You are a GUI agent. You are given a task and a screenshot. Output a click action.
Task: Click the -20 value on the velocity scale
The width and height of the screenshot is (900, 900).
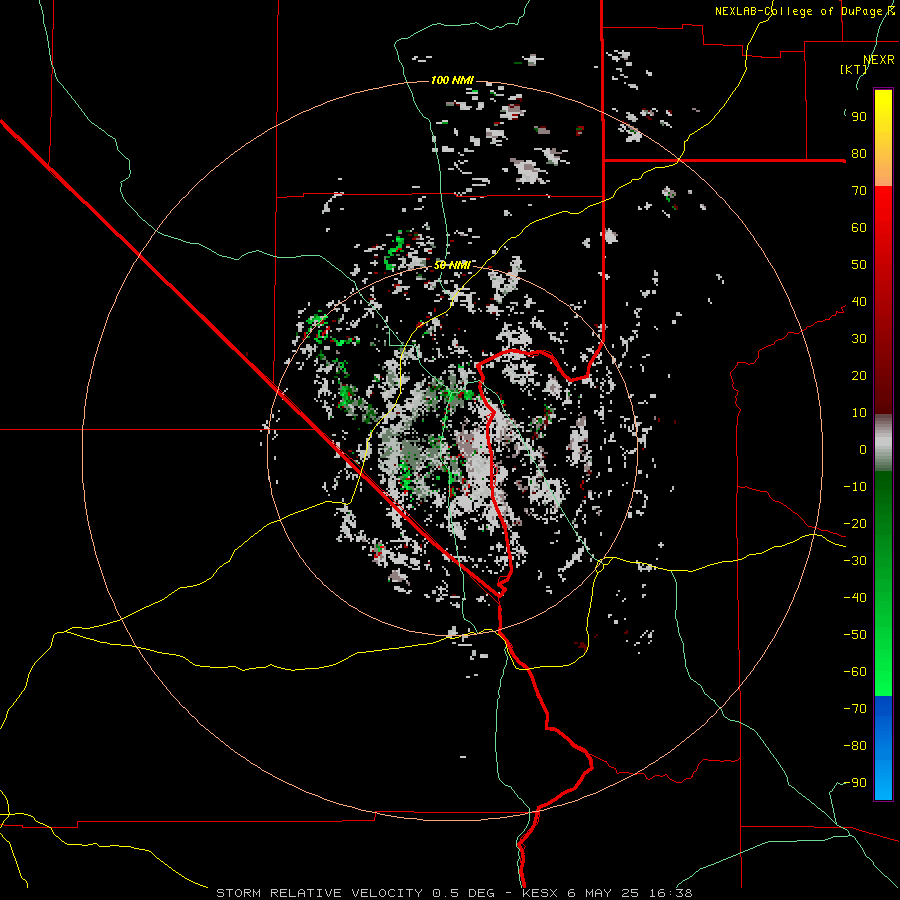[855, 524]
